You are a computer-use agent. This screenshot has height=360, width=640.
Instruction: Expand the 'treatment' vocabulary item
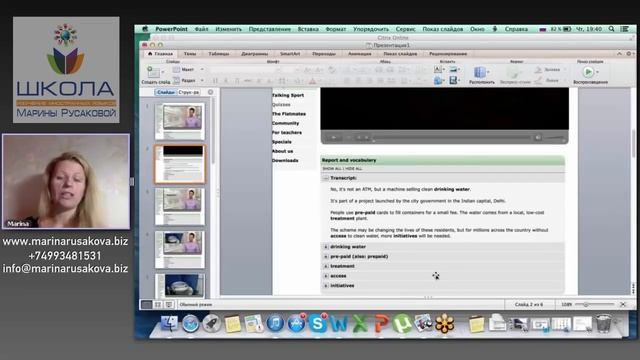[x=326, y=266]
